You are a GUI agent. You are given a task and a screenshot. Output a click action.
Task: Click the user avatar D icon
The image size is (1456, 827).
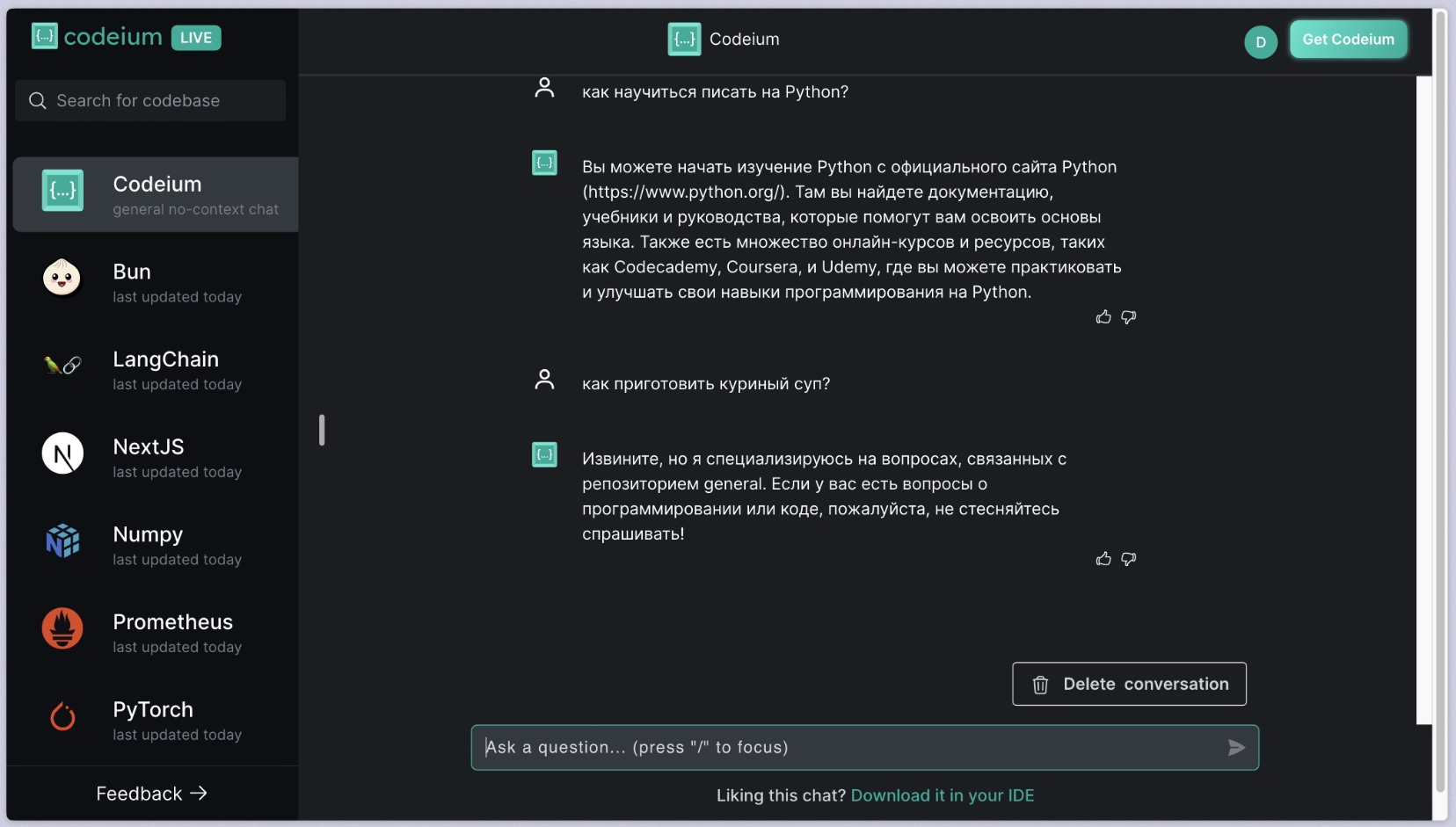tap(1260, 42)
